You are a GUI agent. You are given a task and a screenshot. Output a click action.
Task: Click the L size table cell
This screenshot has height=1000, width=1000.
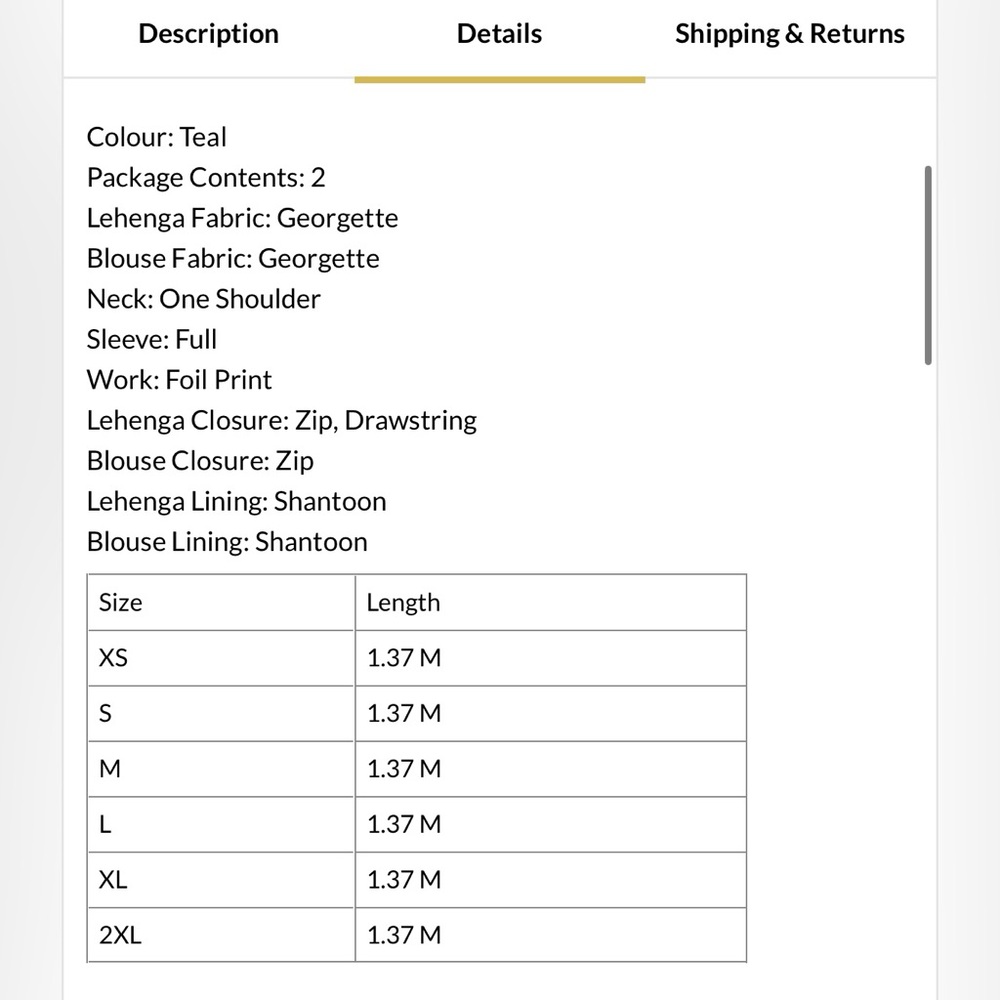[x=221, y=824]
